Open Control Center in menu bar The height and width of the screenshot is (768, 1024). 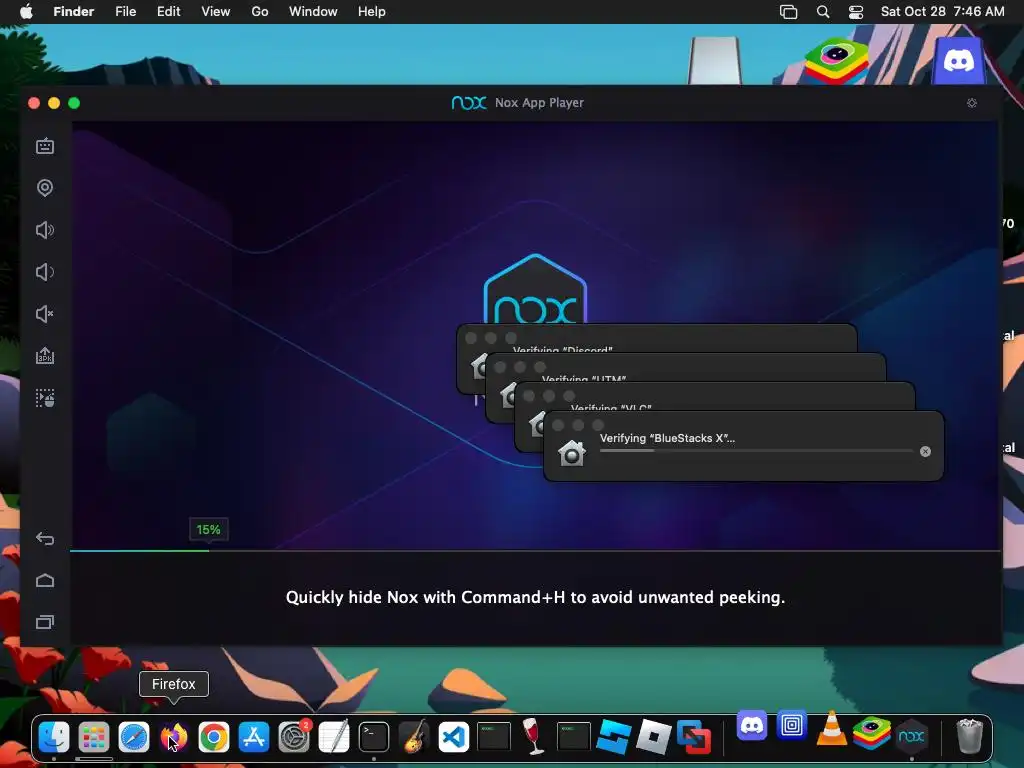(x=856, y=12)
